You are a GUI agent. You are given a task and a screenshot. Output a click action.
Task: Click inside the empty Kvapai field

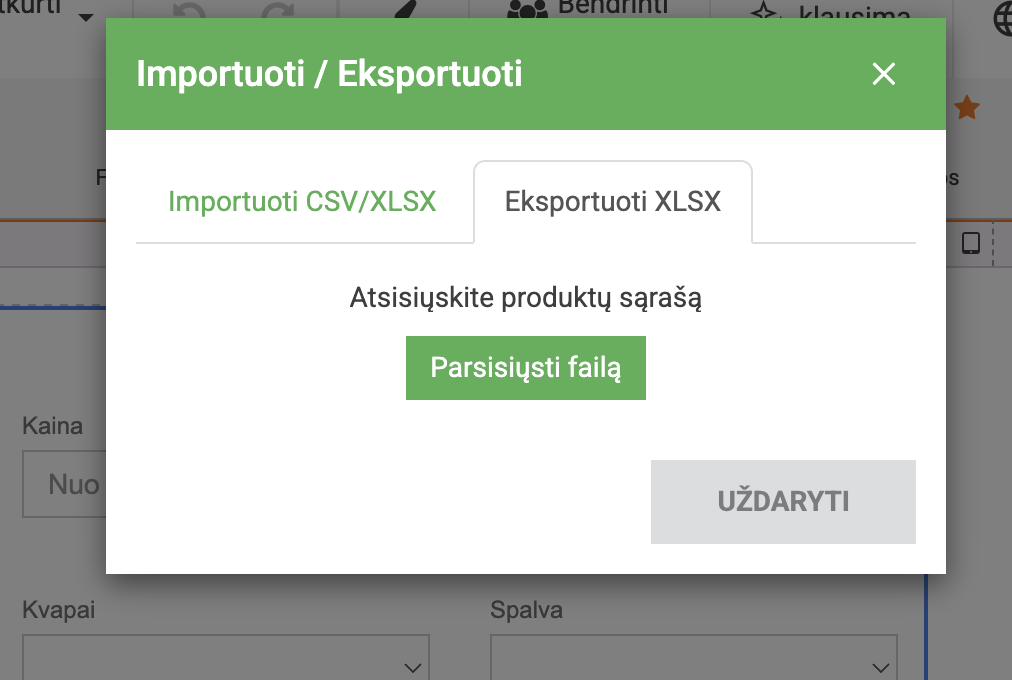click(x=200, y=658)
